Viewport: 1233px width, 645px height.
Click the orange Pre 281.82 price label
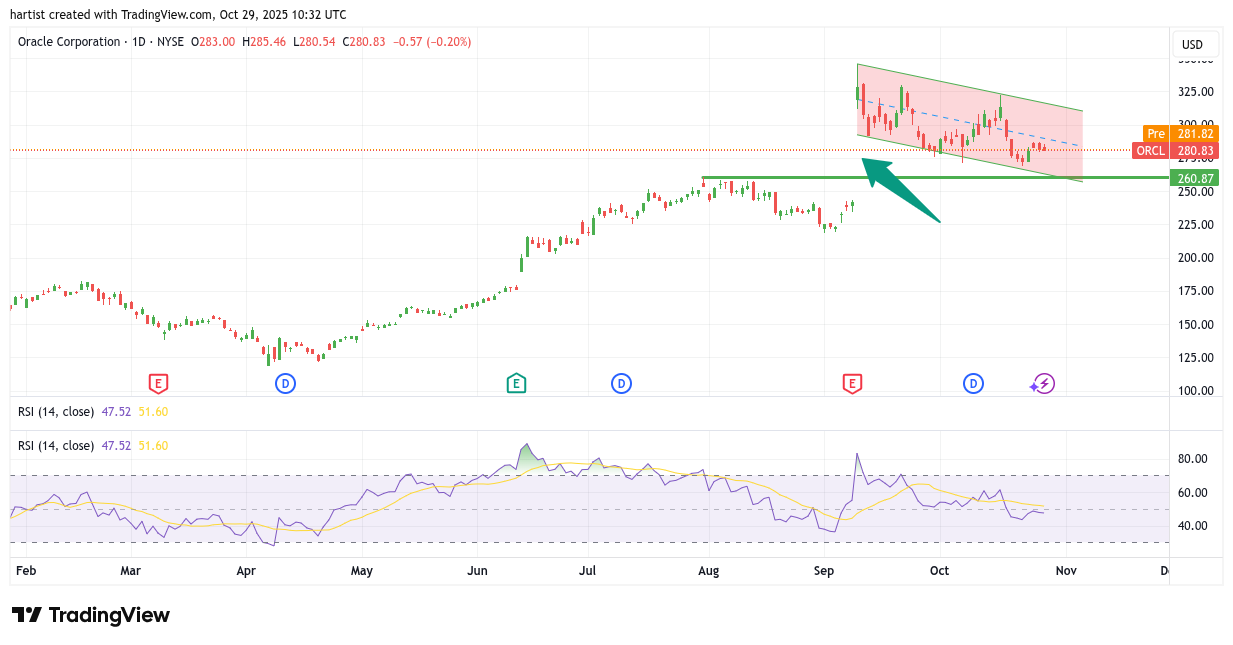[1180, 134]
